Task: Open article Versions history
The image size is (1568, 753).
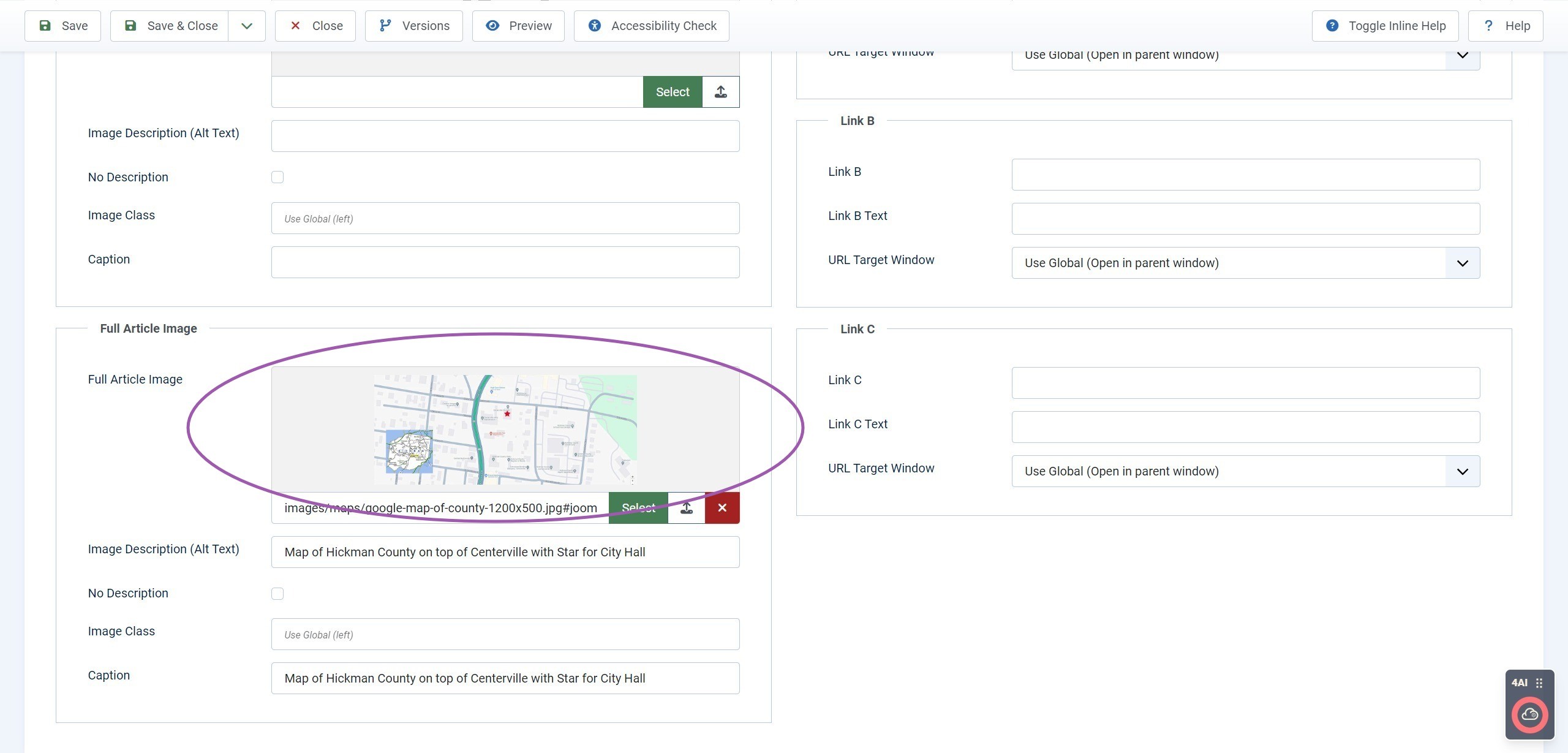Action: click(413, 26)
